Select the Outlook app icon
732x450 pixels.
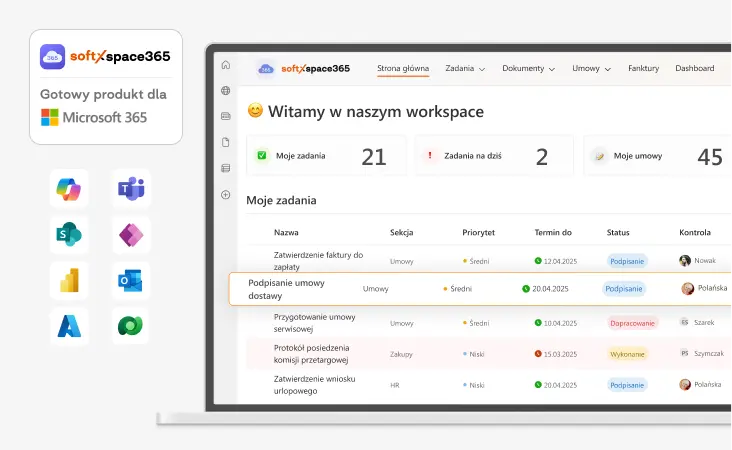131,281
